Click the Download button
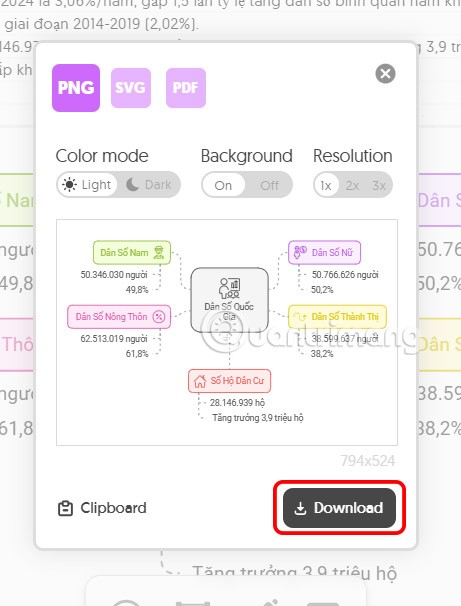This screenshot has height=606, width=461. tap(339, 508)
